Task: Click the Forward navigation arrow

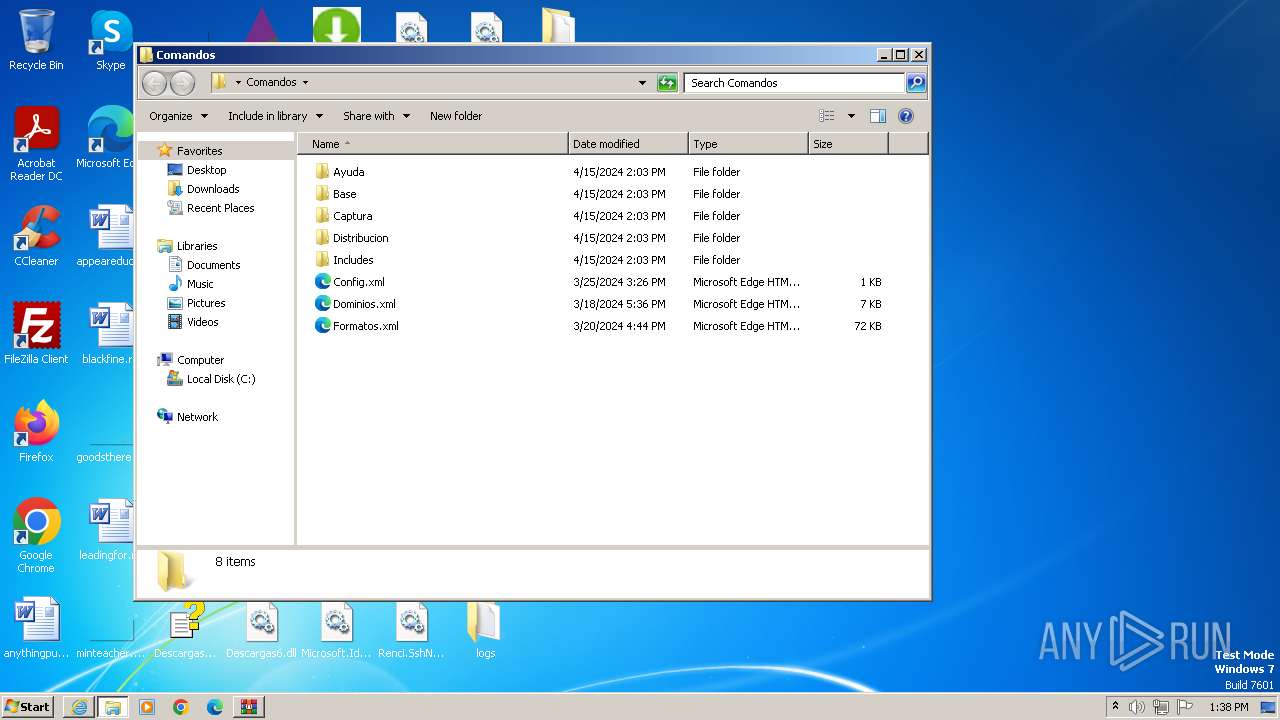Action: pyautogui.click(x=182, y=83)
